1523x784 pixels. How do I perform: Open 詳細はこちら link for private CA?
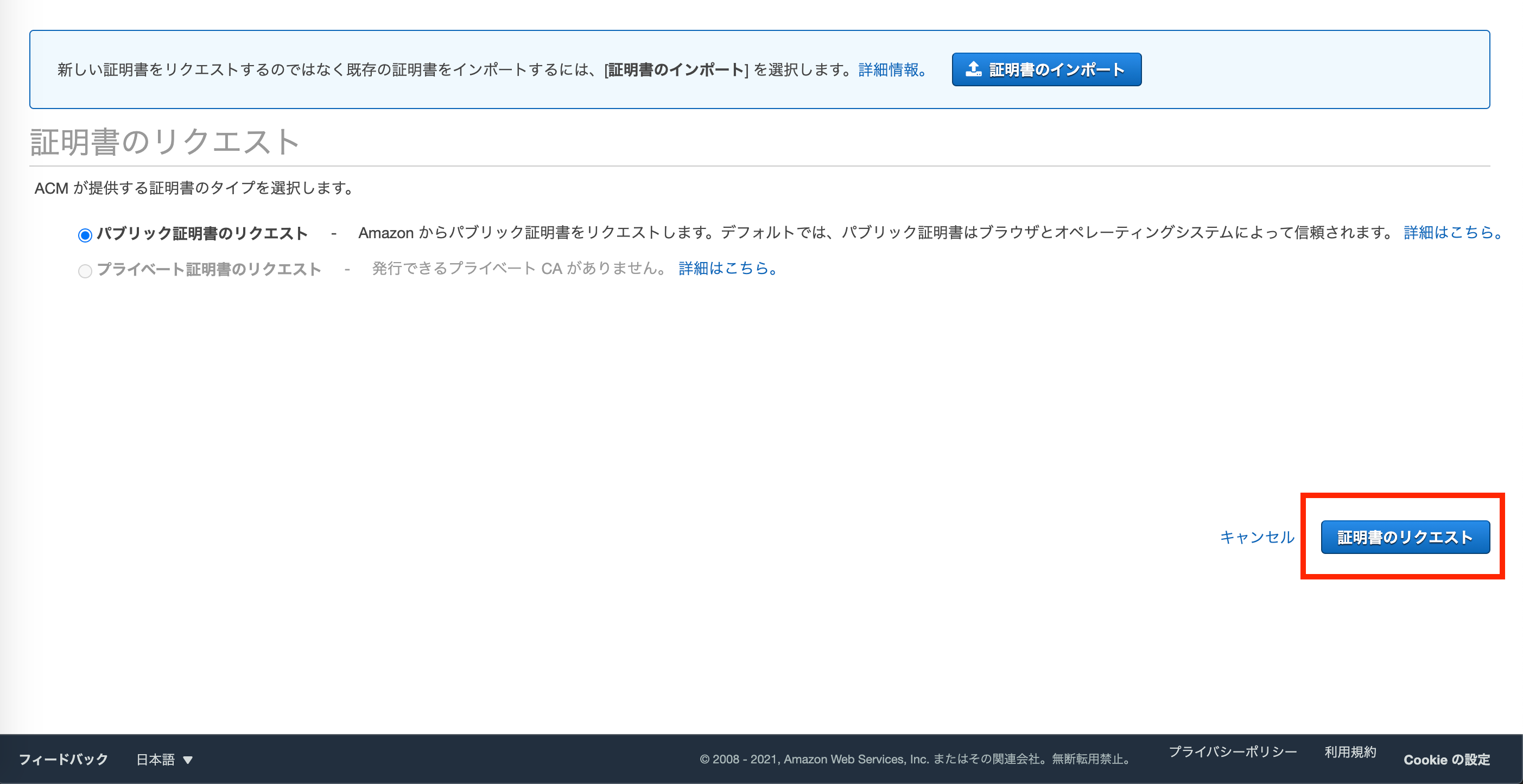(x=727, y=269)
